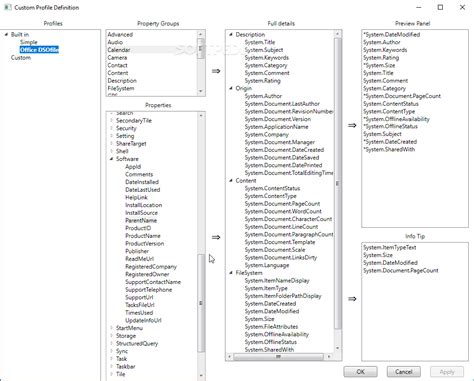Click the arrow to add to Full details from Property Groups
474x381 pixels.
tap(216, 71)
